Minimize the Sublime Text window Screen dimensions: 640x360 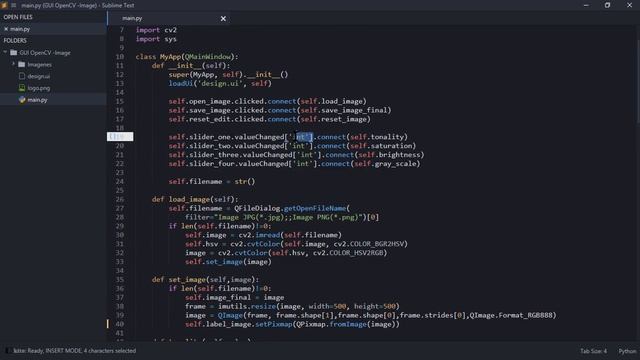point(586,5)
